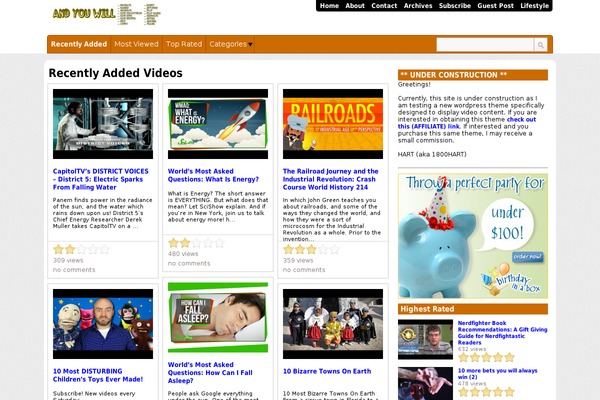Rate Railroad Journey video using its stars

311,250
